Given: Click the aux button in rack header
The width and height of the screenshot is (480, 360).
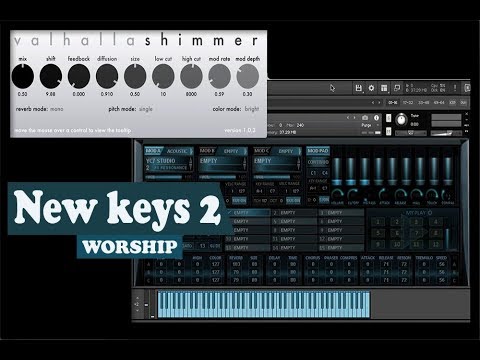Looking at the screenshot, I should [464, 103].
